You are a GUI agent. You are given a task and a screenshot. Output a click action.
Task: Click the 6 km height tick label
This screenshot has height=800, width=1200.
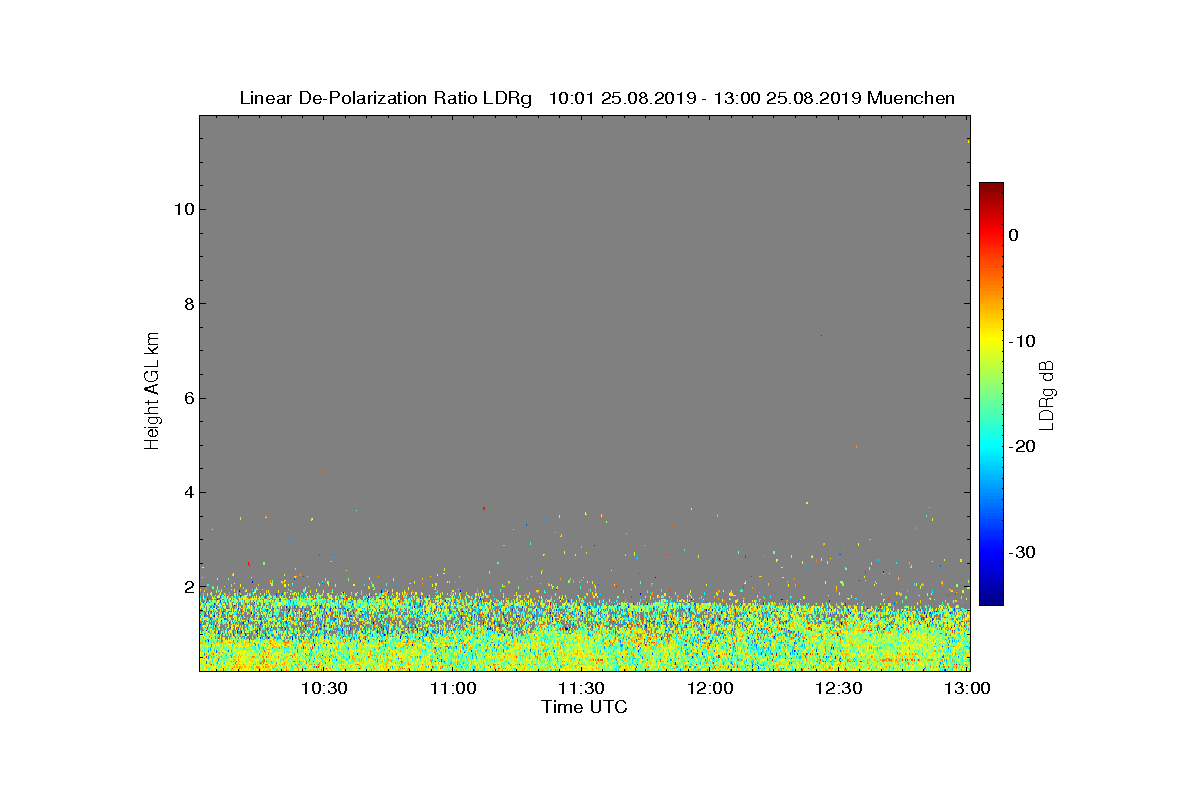(x=188, y=398)
